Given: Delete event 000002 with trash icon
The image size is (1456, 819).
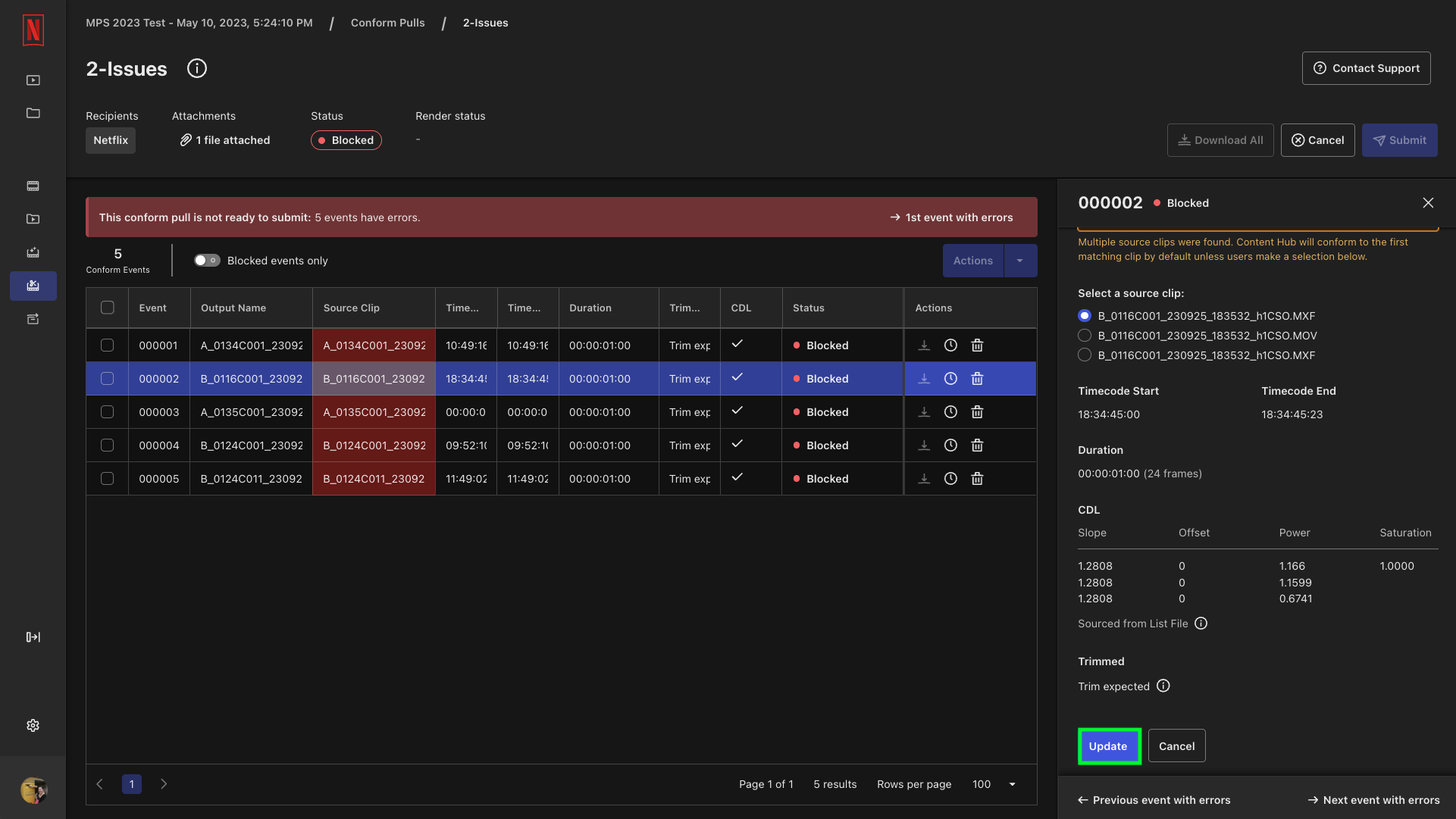Looking at the screenshot, I should click(977, 379).
